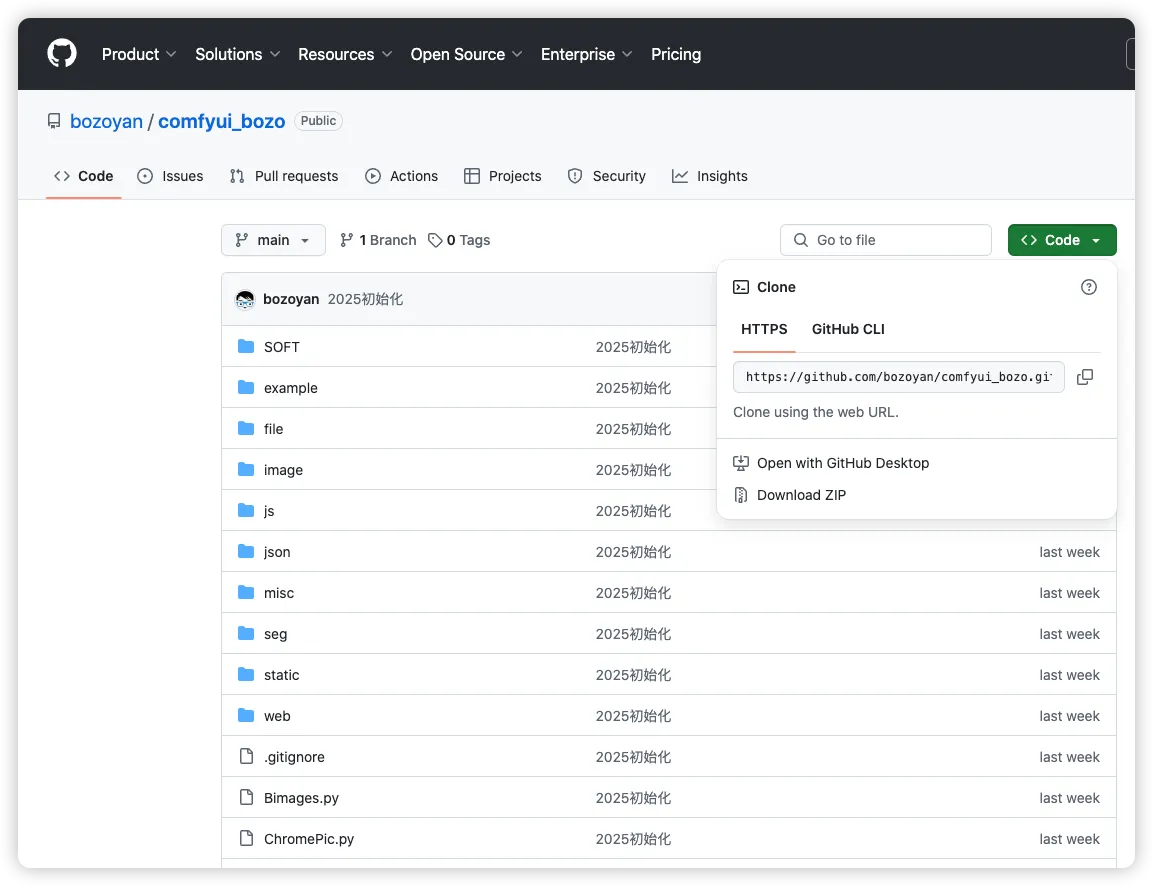This screenshot has height=886, width=1153.
Task: Expand the Enterprise menu
Action: tap(586, 54)
